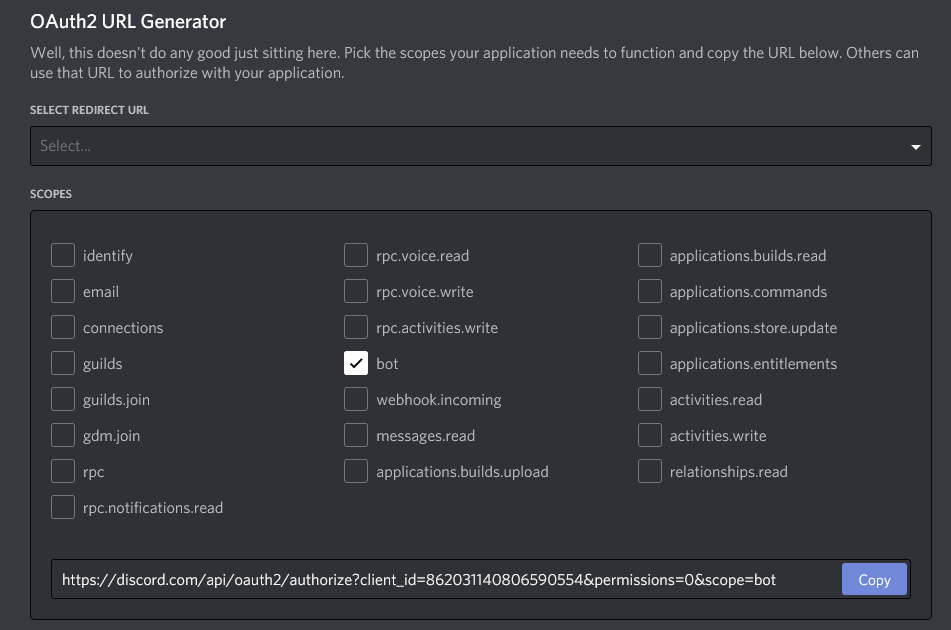Select the activities.read checkbox
This screenshot has height=630, width=951.
click(650, 400)
